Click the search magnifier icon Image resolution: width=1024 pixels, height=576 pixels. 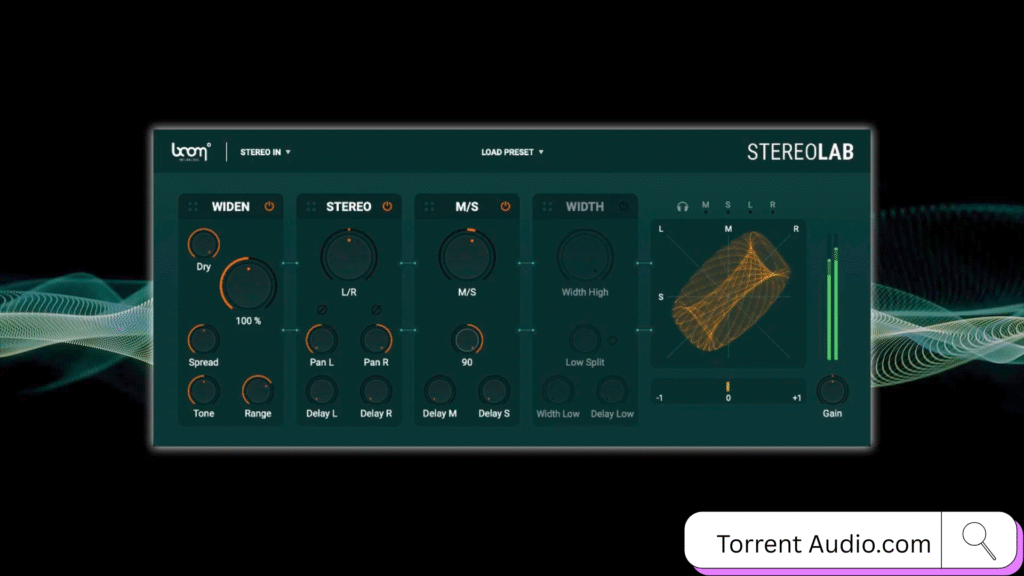point(978,540)
